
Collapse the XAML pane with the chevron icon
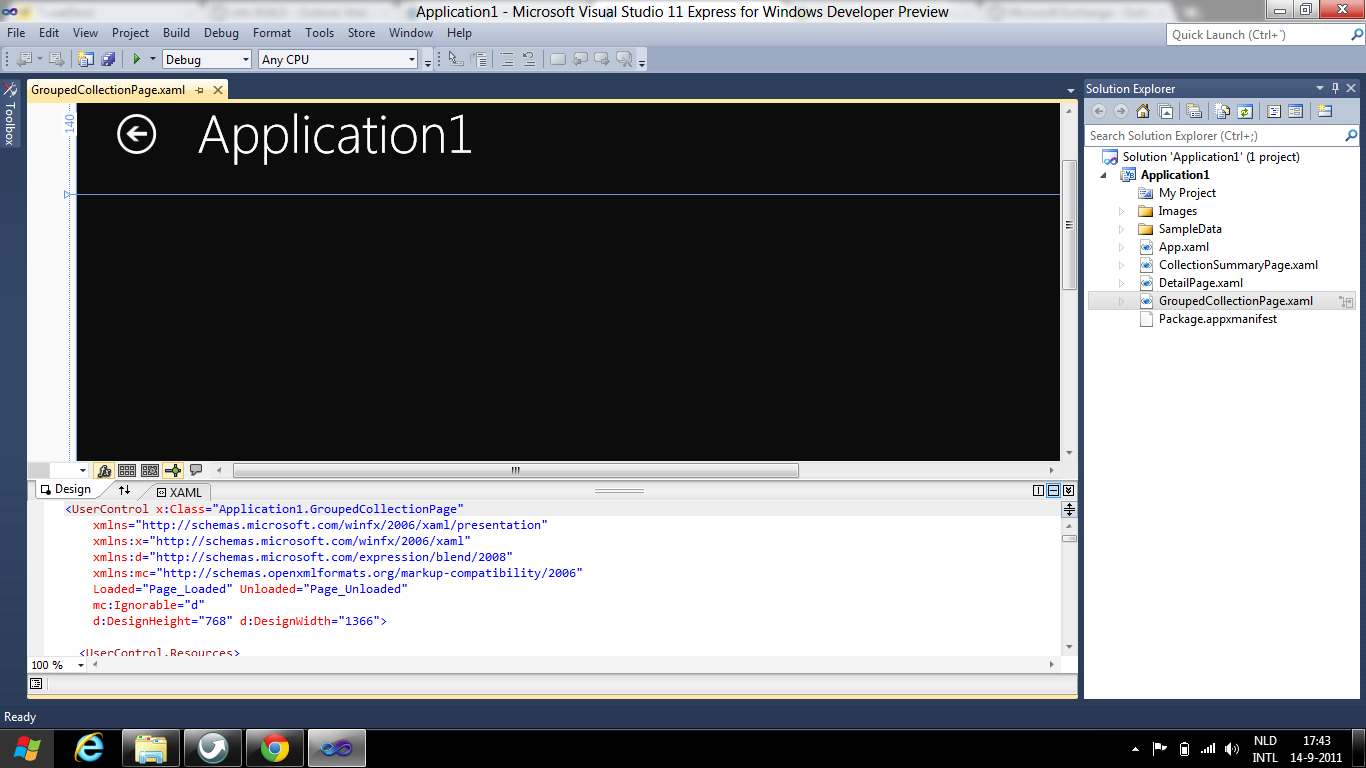coord(1068,490)
